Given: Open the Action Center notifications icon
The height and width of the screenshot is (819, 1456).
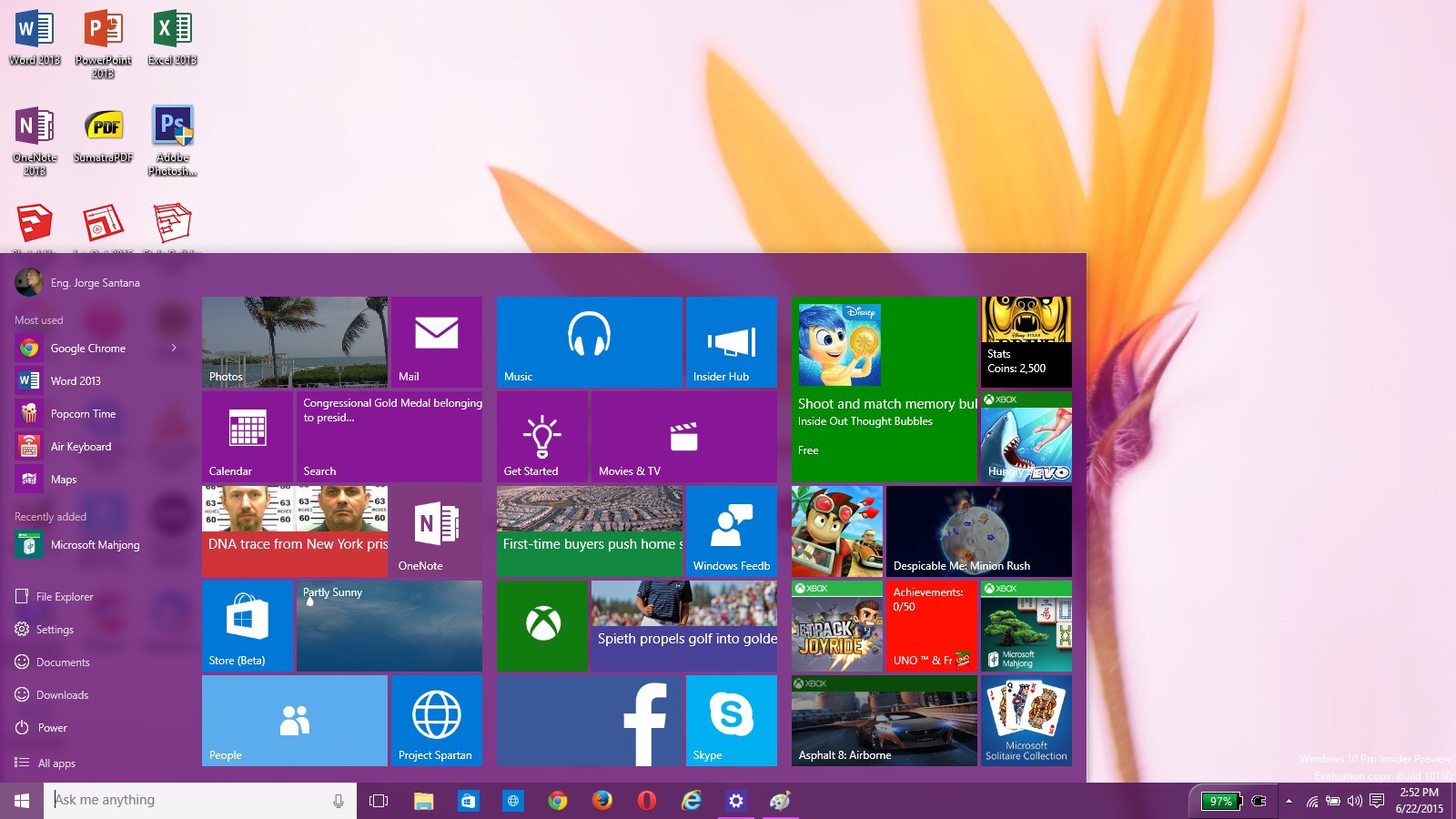Looking at the screenshot, I should pyautogui.click(x=1377, y=801).
